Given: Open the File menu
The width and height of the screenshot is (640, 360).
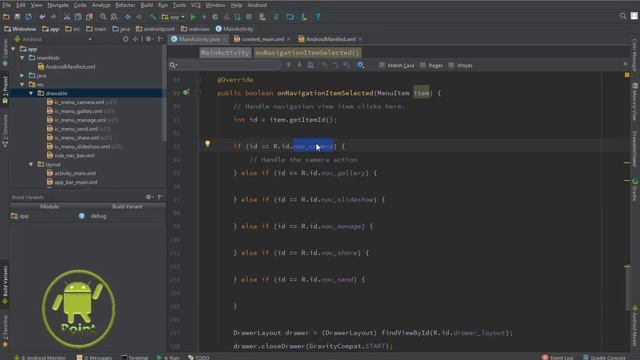Looking at the screenshot, I should 7,5.
